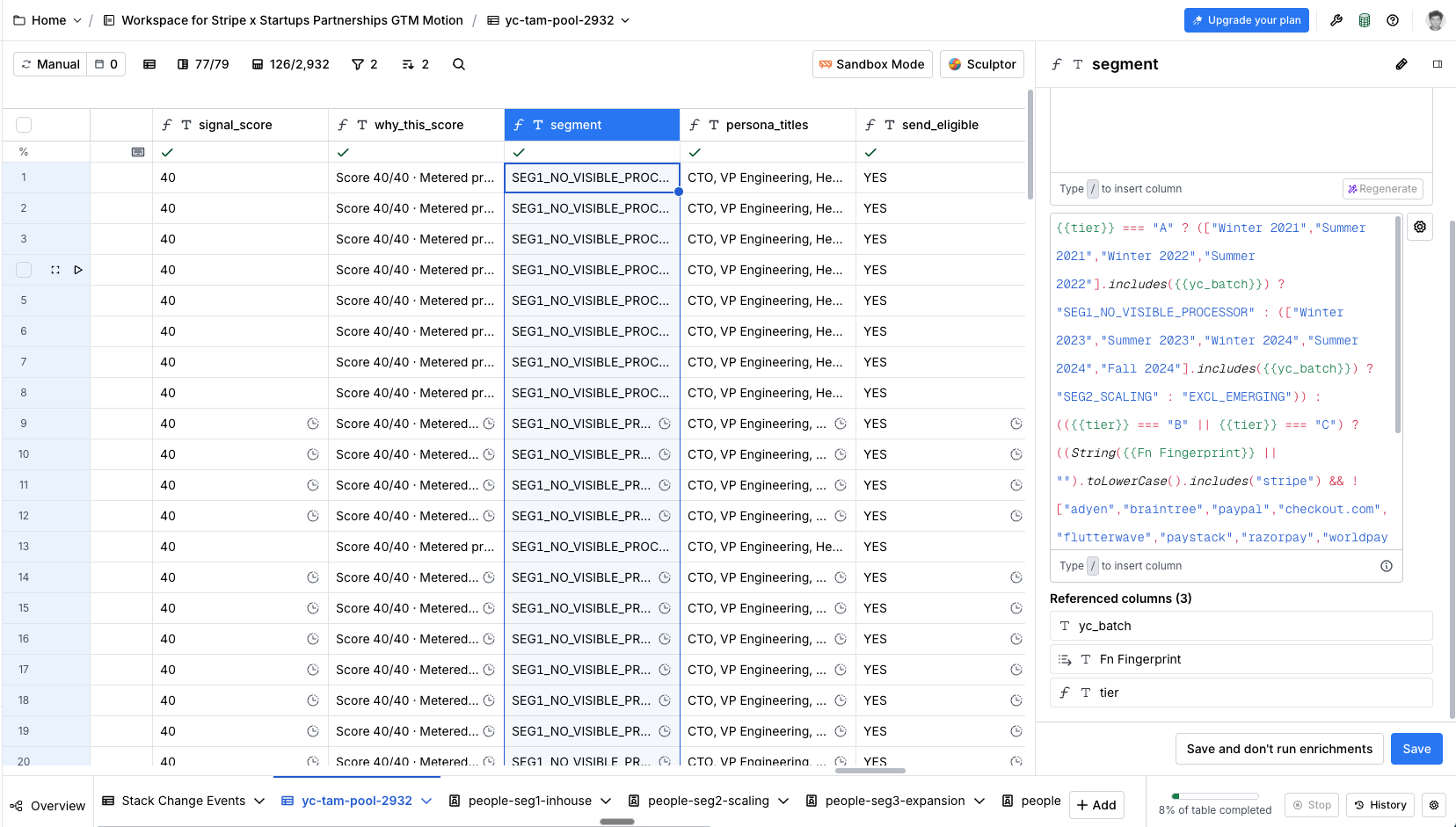
Task: Select the why_this_score column header
Action: 416,125
